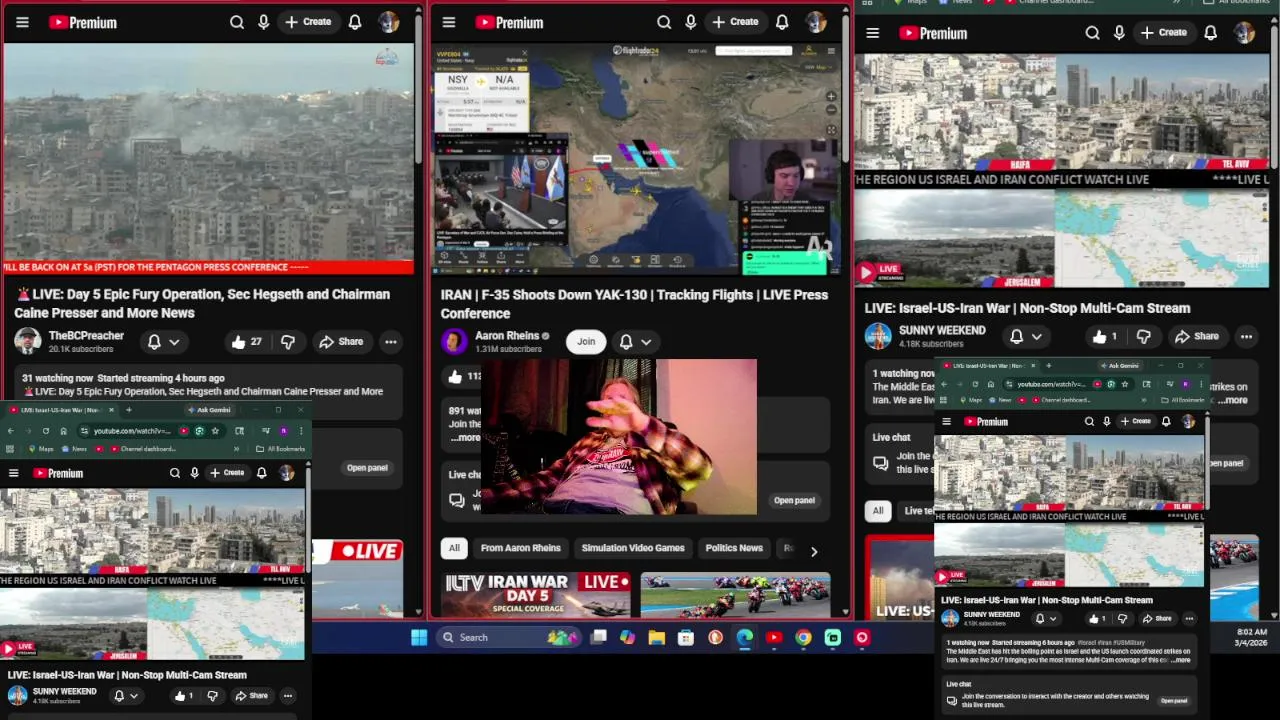
Task: Click search icon in TheBCPreacher YouTube window
Action: [237, 22]
